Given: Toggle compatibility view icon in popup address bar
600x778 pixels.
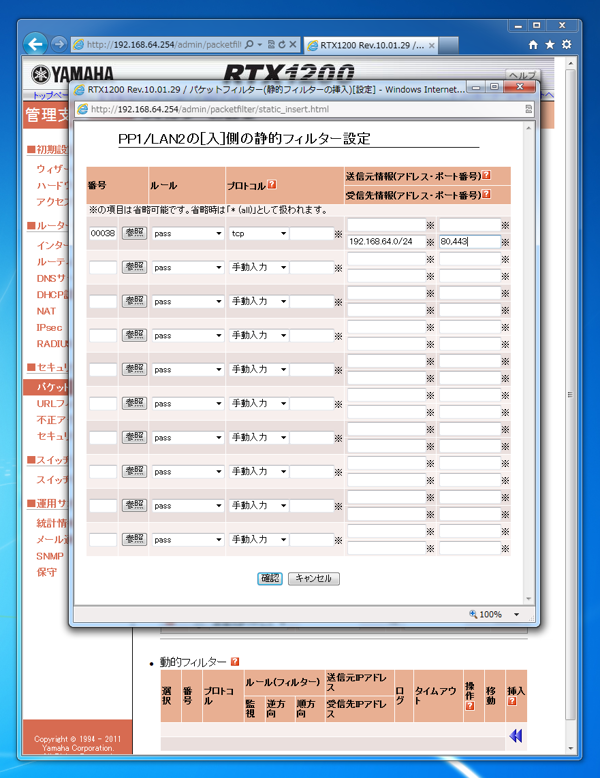Looking at the screenshot, I should pyautogui.click(x=528, y=109).
